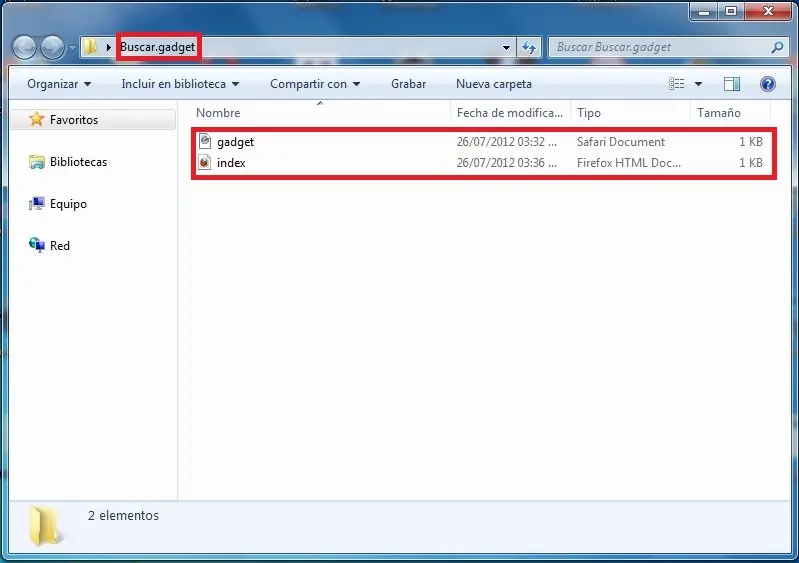
Task: Open the Compartir con dropdown
Action: click(315, 84)
